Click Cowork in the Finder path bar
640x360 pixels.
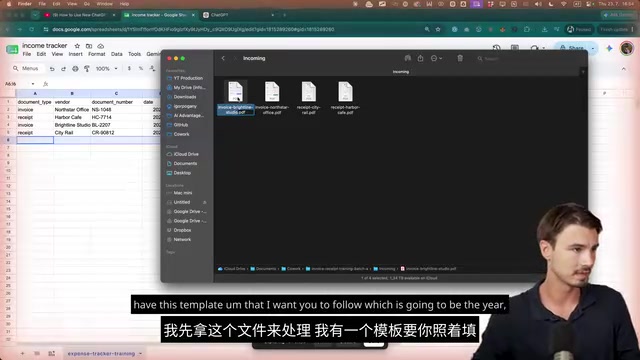click(x=291, y=269)
